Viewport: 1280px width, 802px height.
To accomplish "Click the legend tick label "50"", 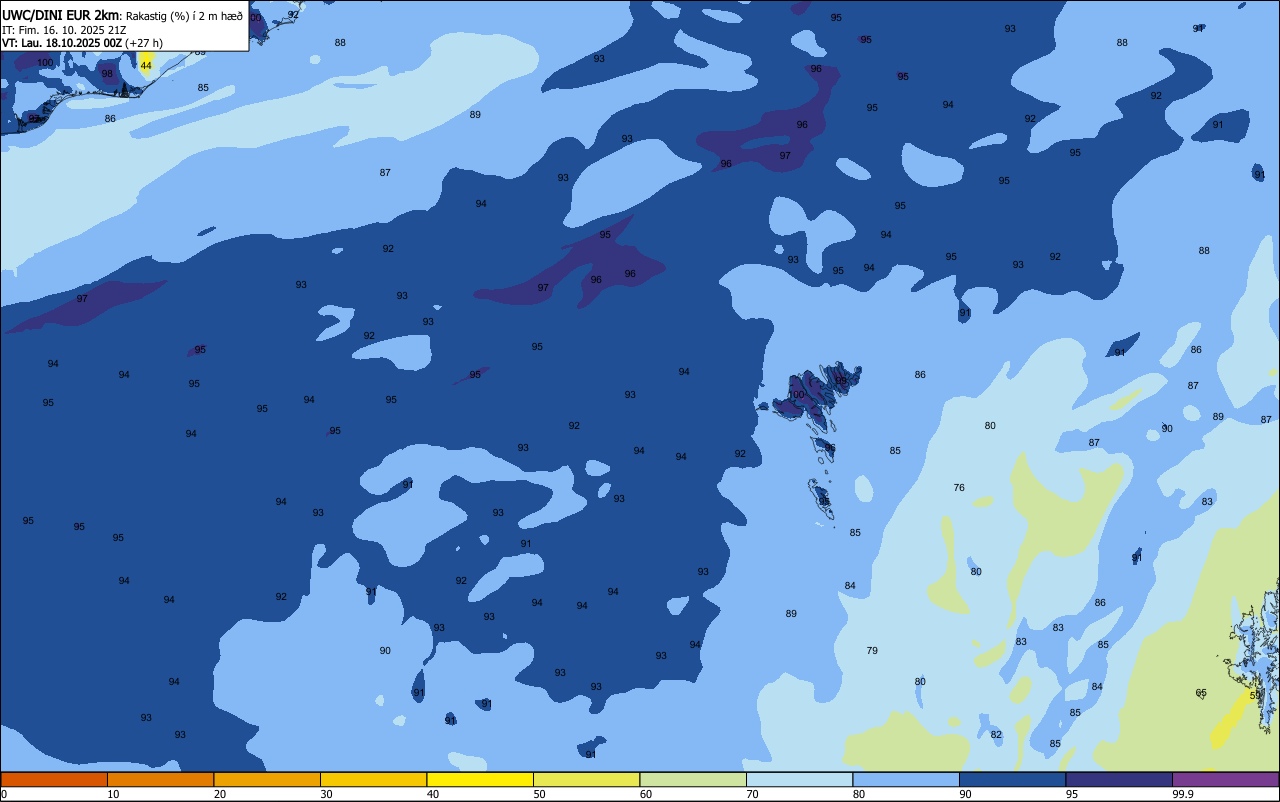I will 539,794.
